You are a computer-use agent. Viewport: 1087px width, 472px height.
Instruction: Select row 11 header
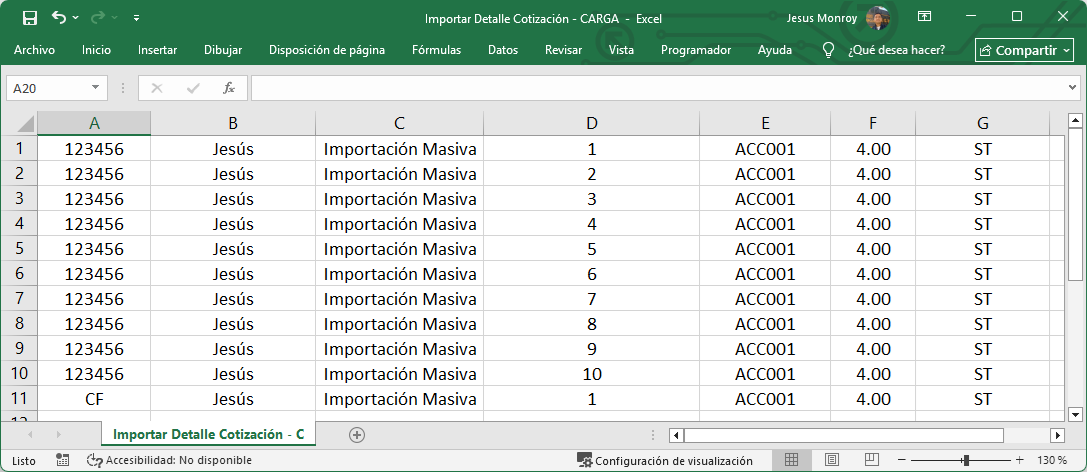(x=19, y=399)
